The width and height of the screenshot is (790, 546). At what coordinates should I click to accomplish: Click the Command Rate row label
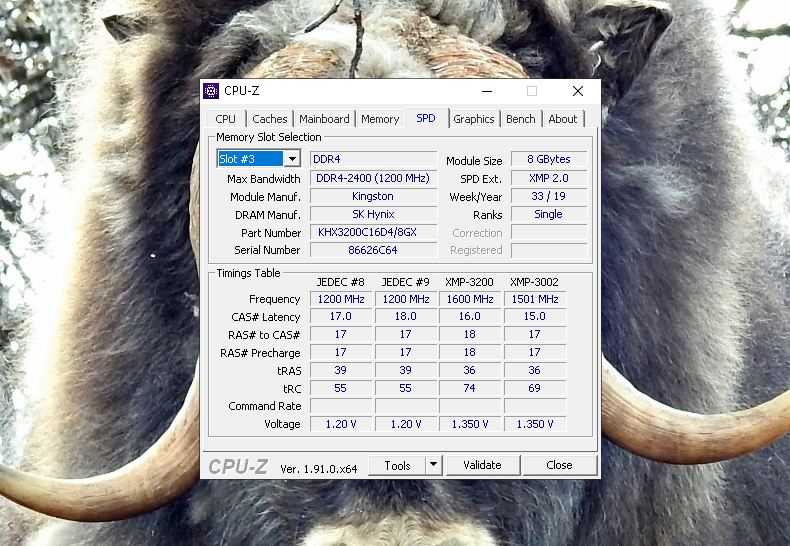[x=265, y=406]
